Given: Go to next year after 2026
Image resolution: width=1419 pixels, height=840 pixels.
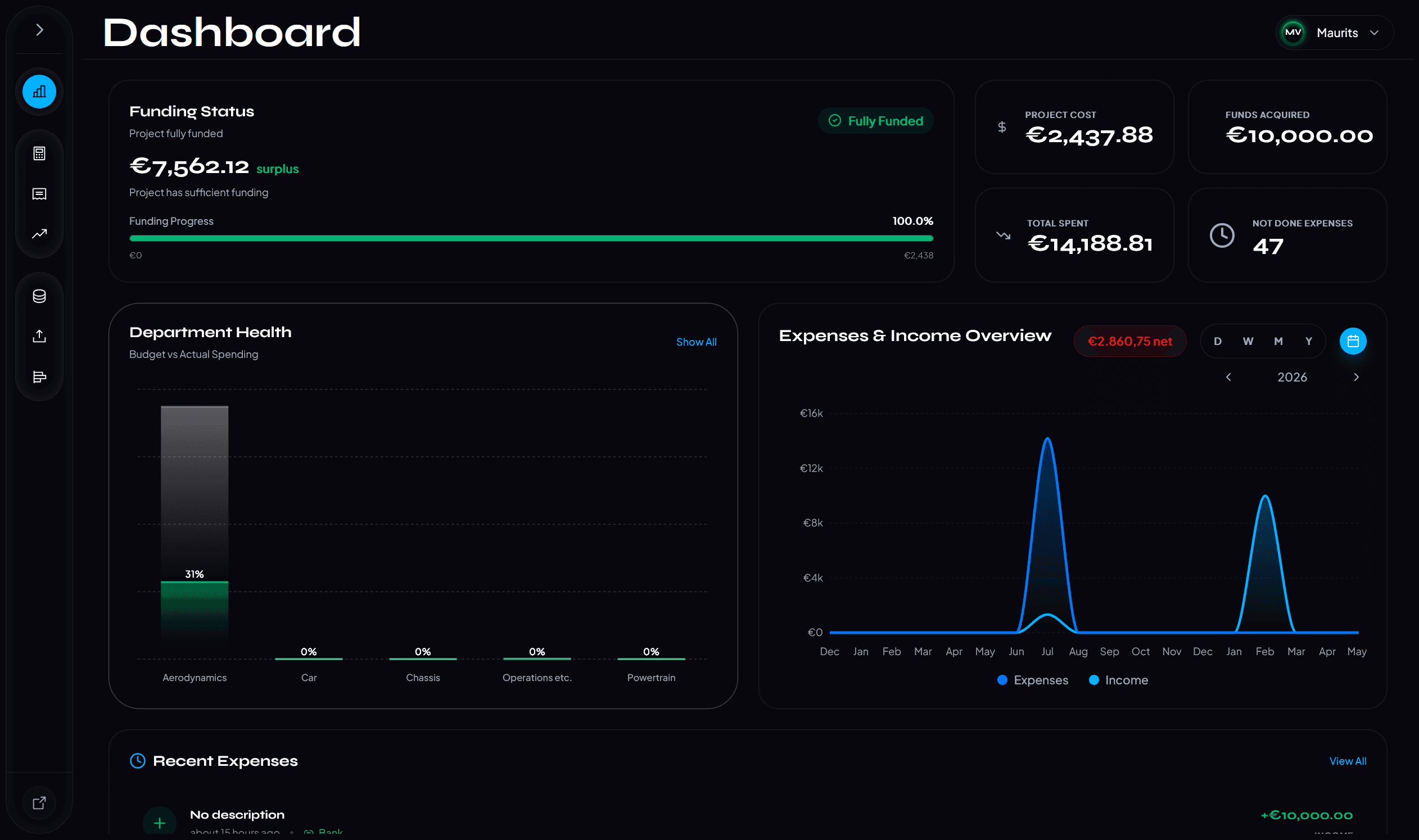Looking at the screenshot, I should point(1356,378).
